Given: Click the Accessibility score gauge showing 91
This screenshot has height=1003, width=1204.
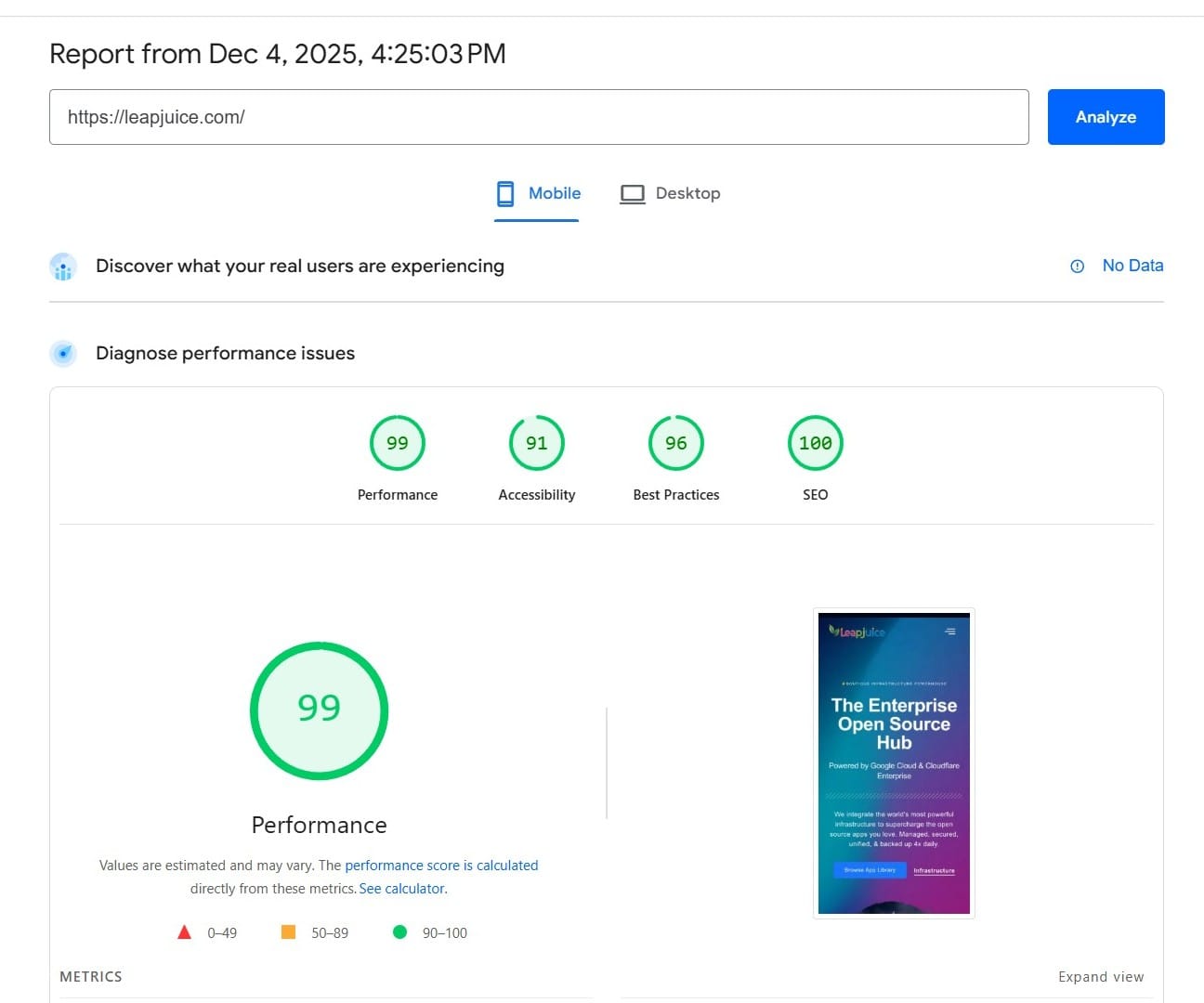Looking at the screenshot, I should (536, 443).
